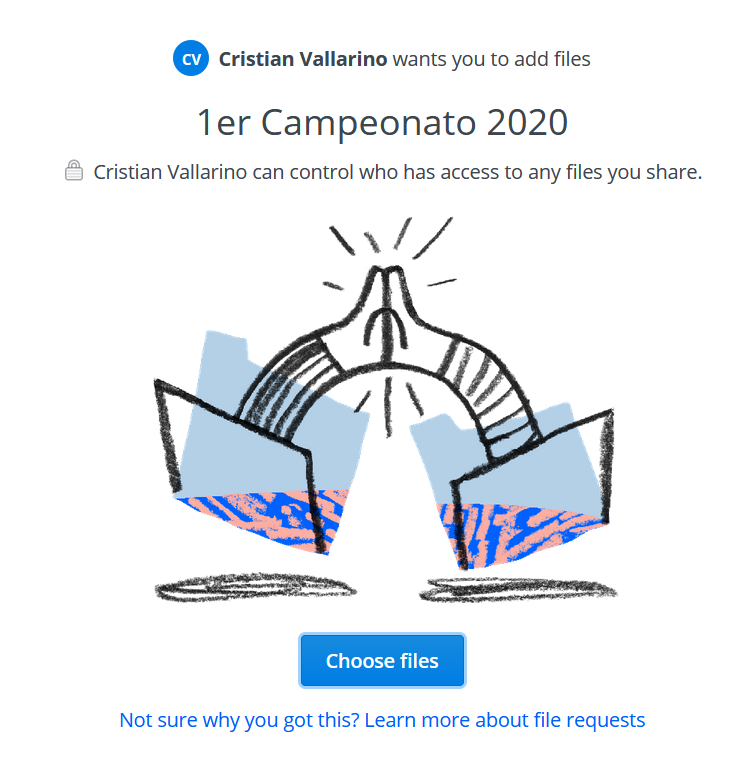Viewport: 748px width, 779px height.
Task: Click Cristian Vallarino in the access notice
Action: [170, 172]
